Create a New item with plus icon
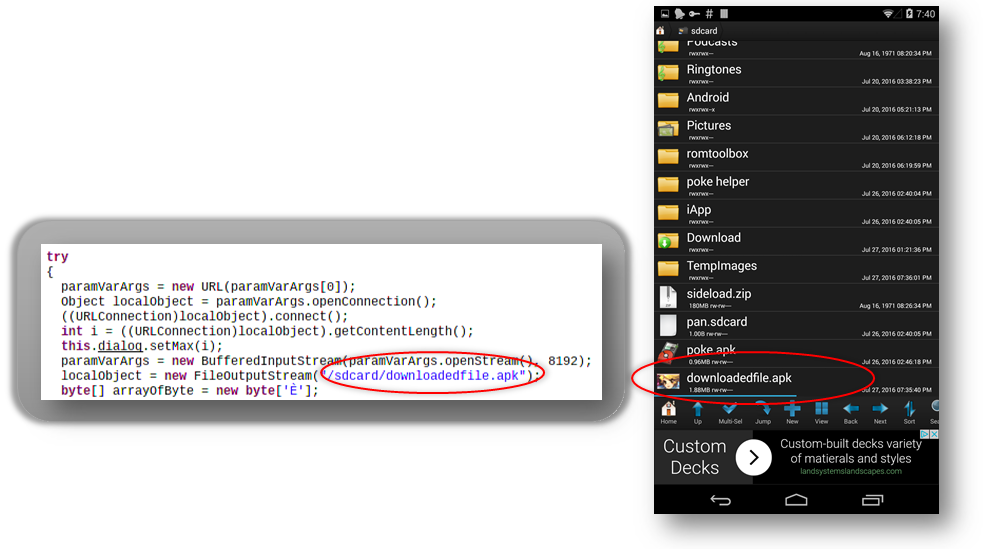 792,412
